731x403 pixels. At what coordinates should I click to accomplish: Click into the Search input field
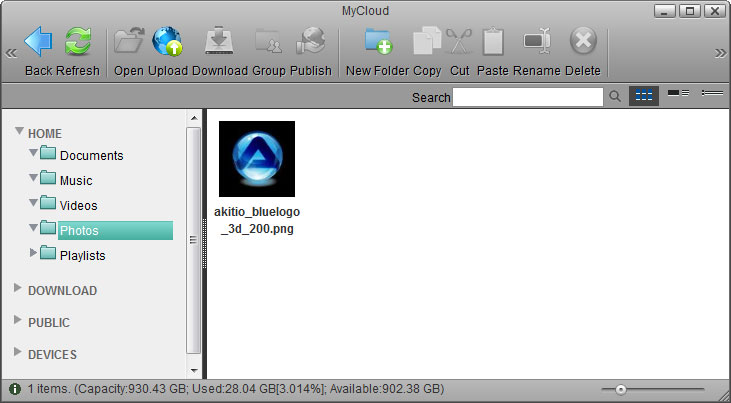tap(528, 97)
